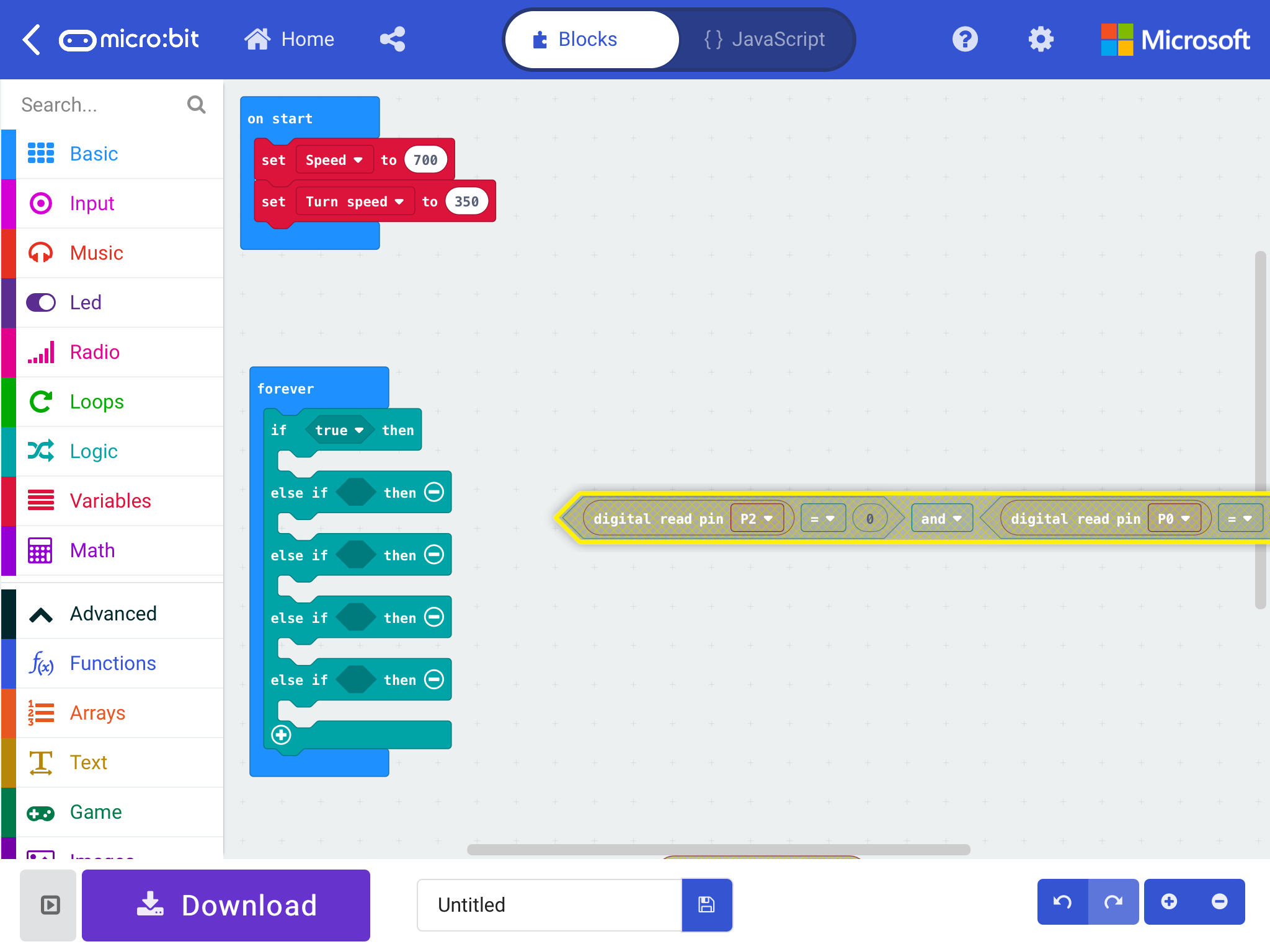Open the Led blocks category
The height and width of the screenshot is (952, 1270).
point(86,302)
